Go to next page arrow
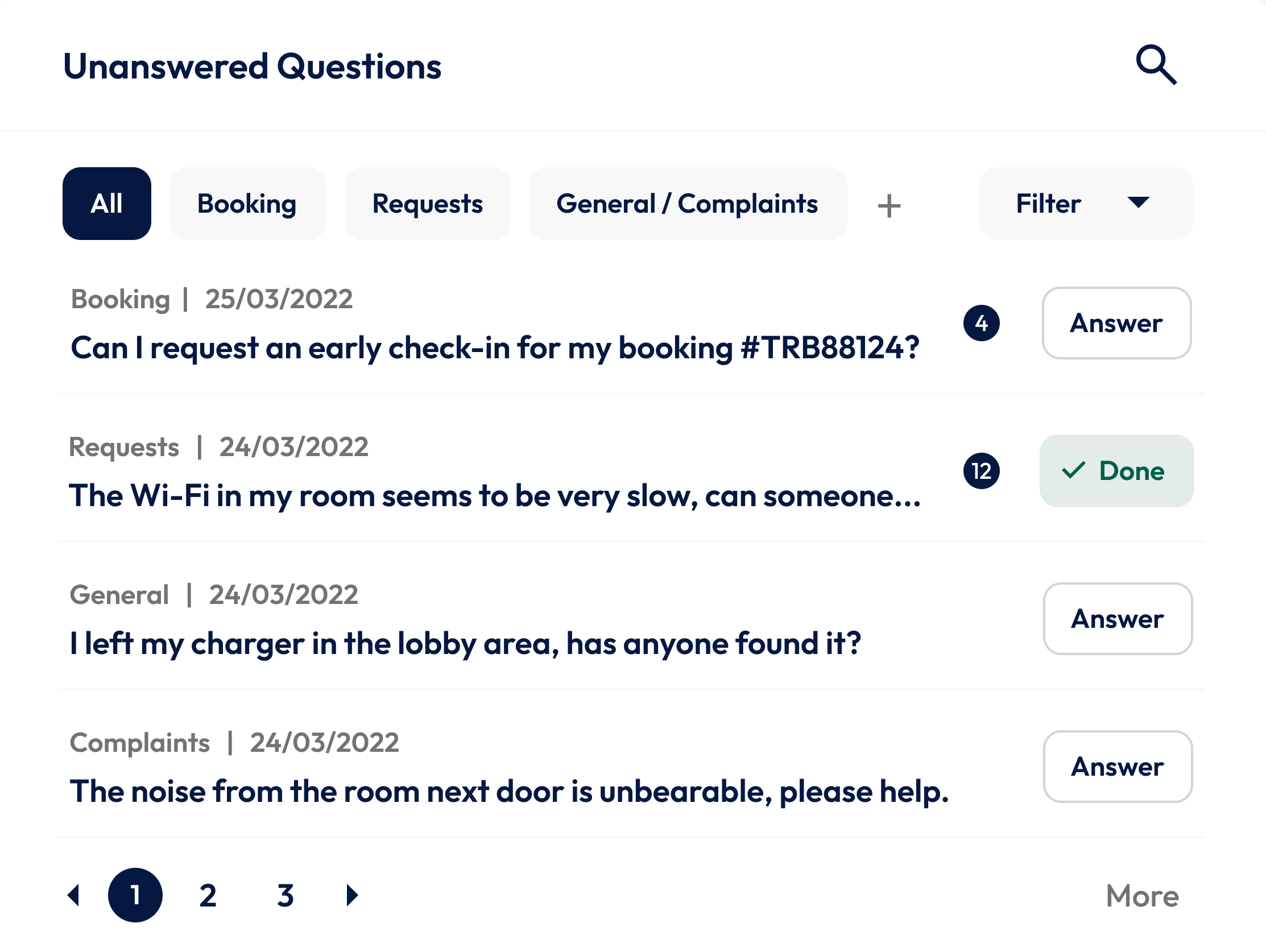The width and height of the screenshot is (1266, 952). pos(352,895)
